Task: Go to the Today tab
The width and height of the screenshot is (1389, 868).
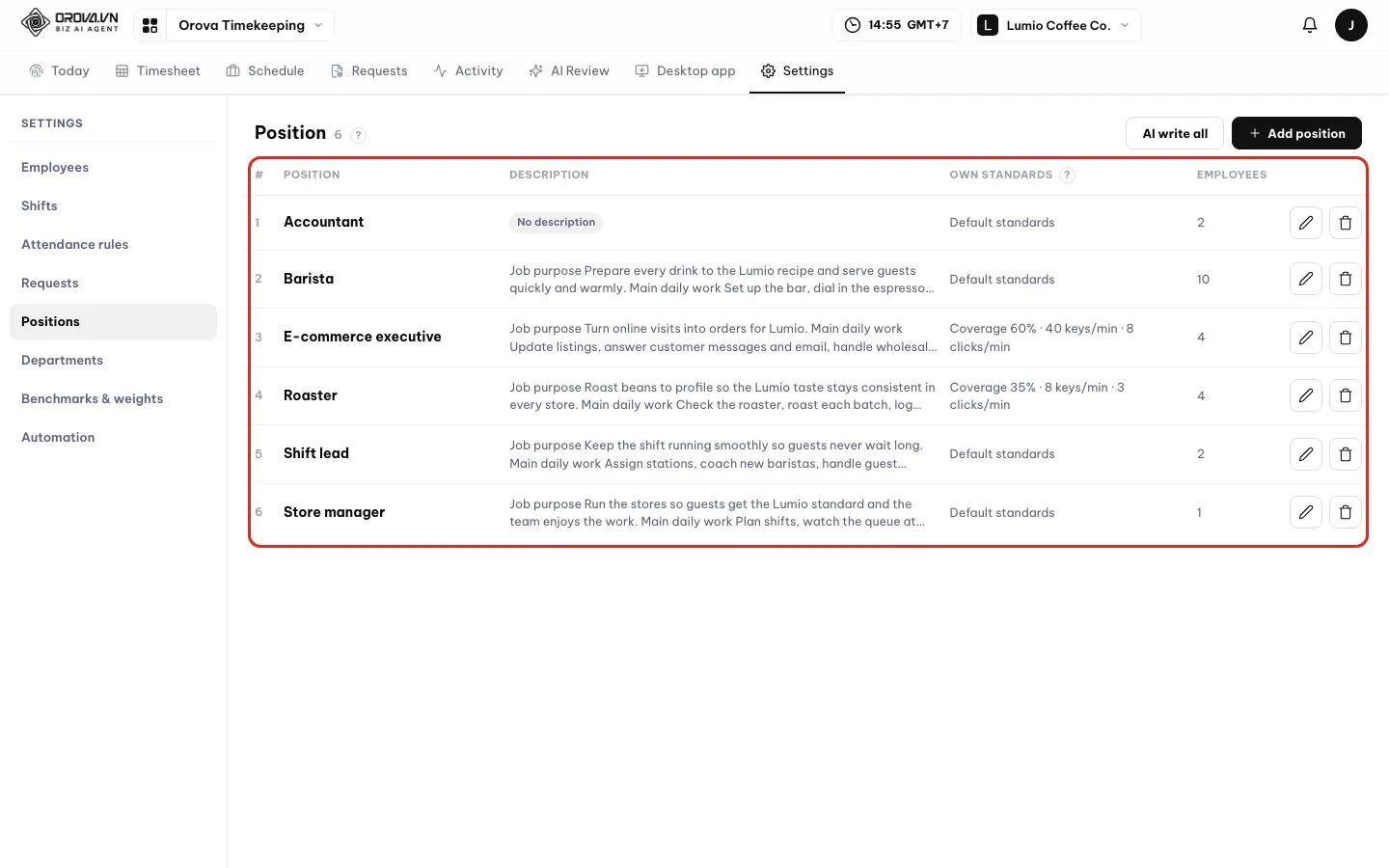Action: click(60, 71)
